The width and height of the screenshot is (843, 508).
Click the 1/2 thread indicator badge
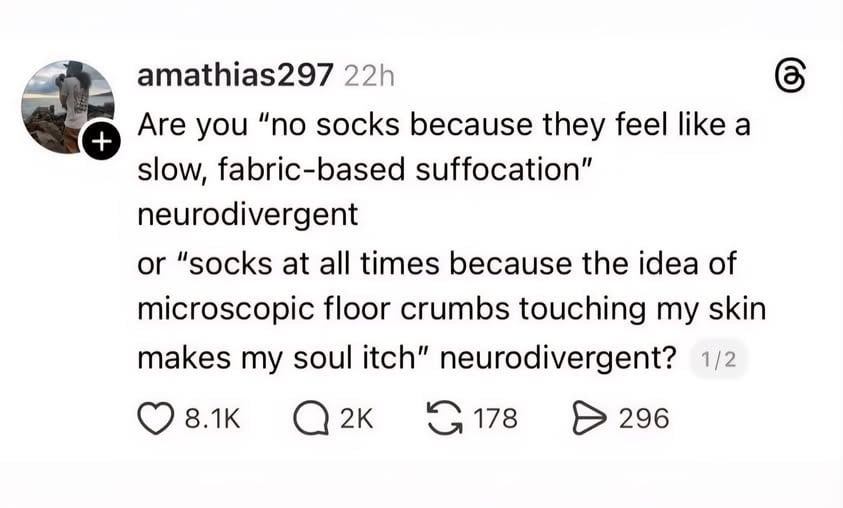tap(719, 361)
